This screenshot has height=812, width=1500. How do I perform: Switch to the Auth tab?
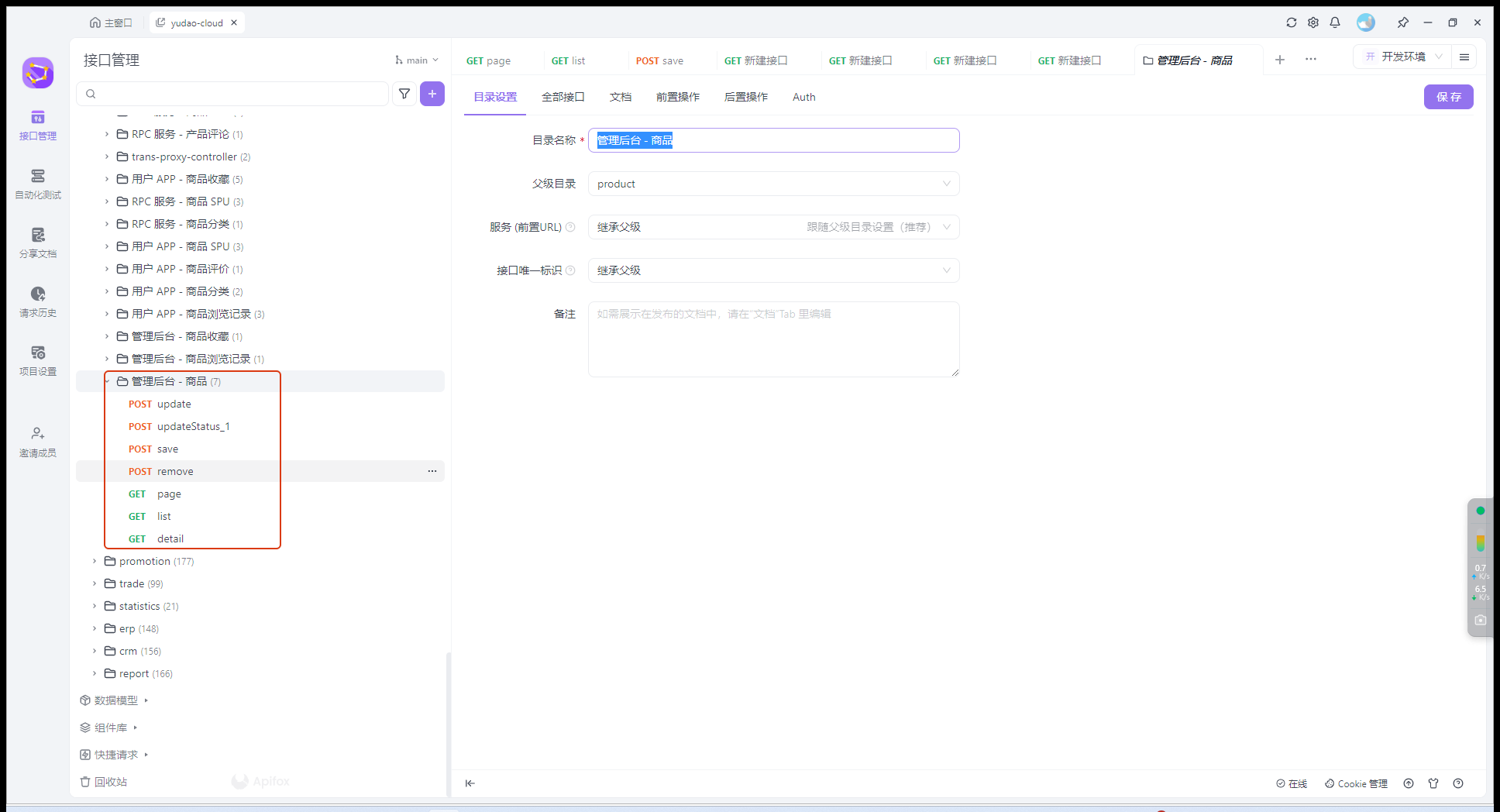point(803,97)
